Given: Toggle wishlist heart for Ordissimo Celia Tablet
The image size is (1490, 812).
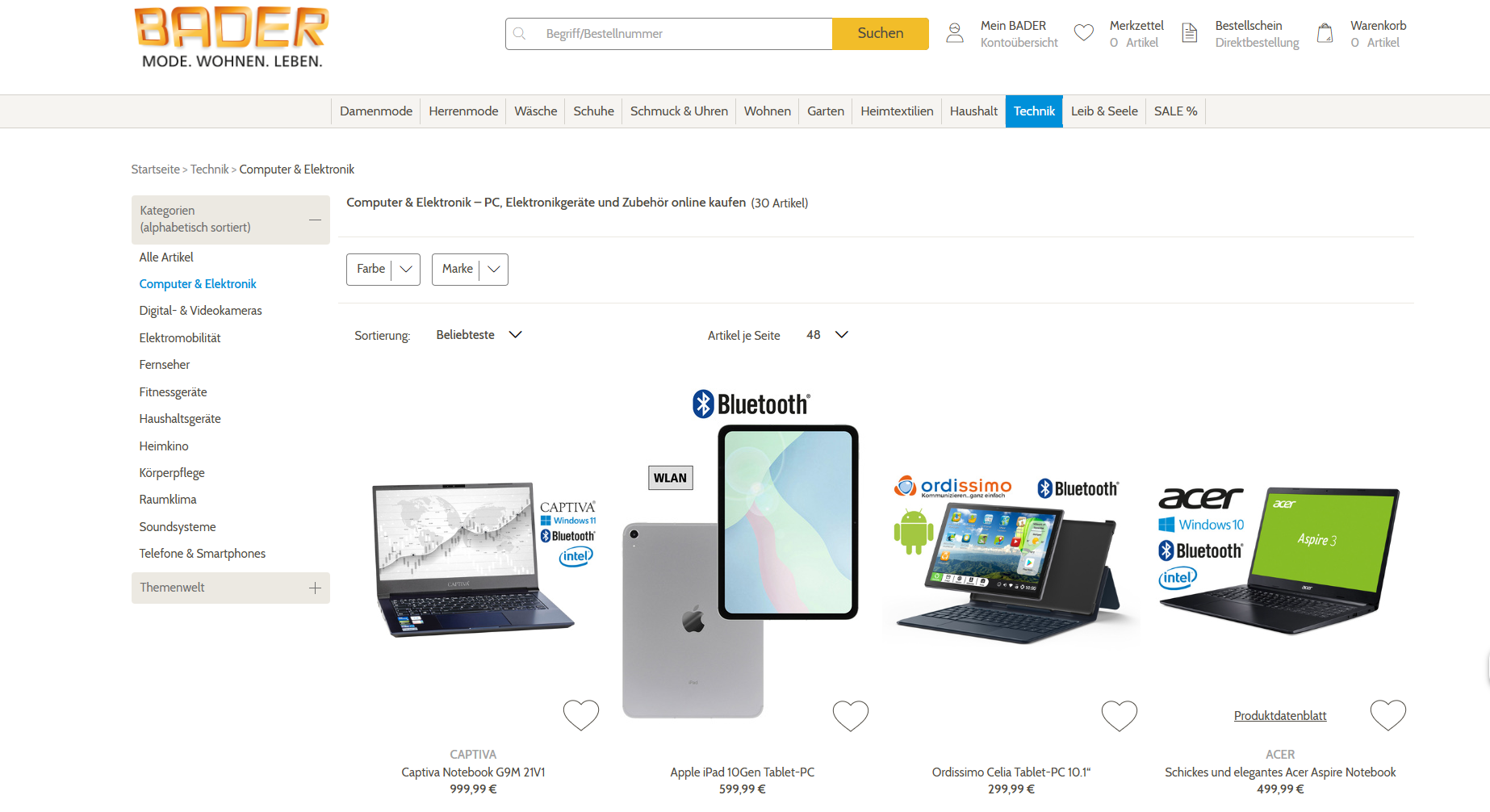Looking at the screenshot, I should (1120, 715).
